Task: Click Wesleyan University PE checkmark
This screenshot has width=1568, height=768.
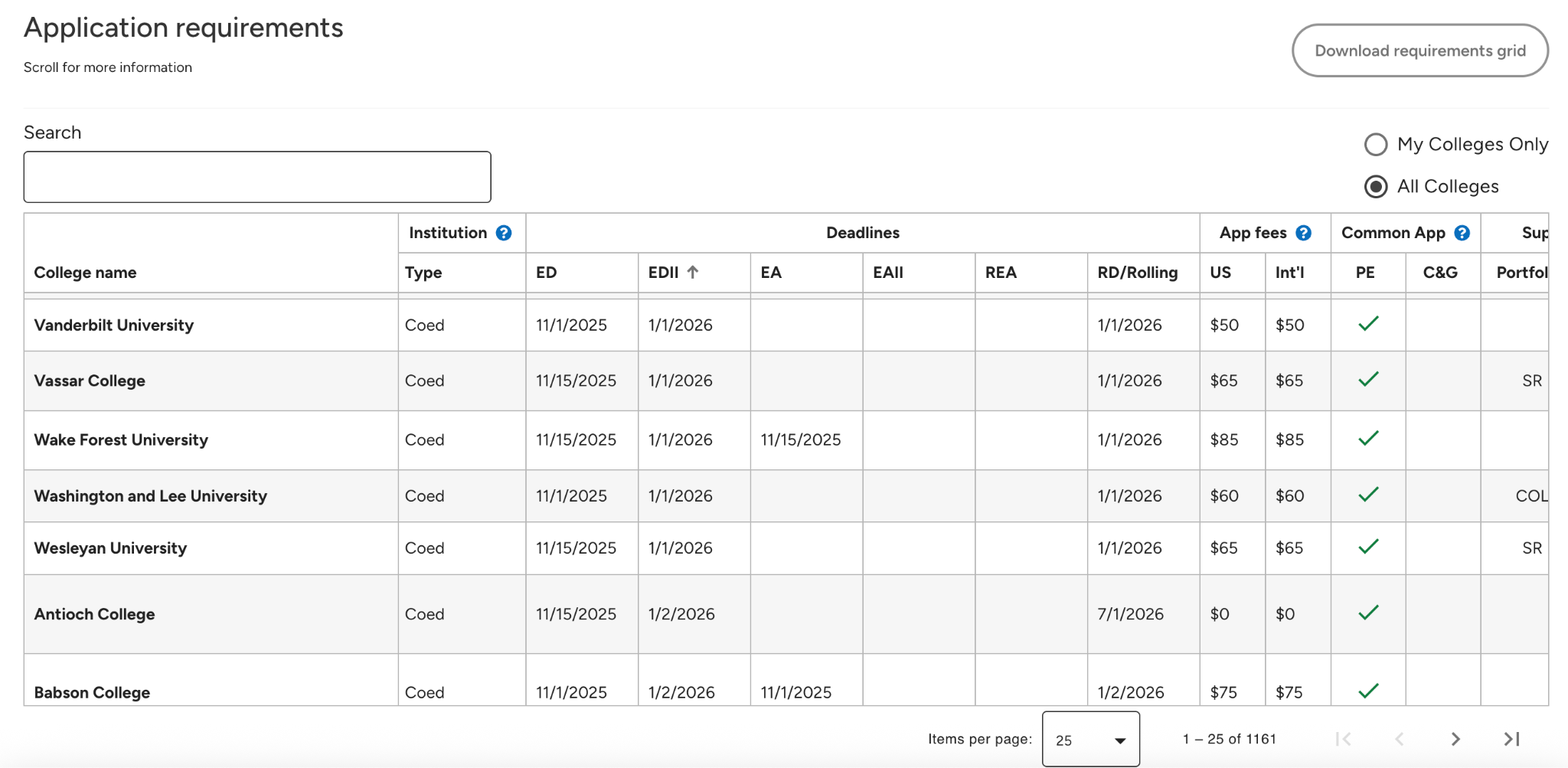Action: pos(1368,546)
